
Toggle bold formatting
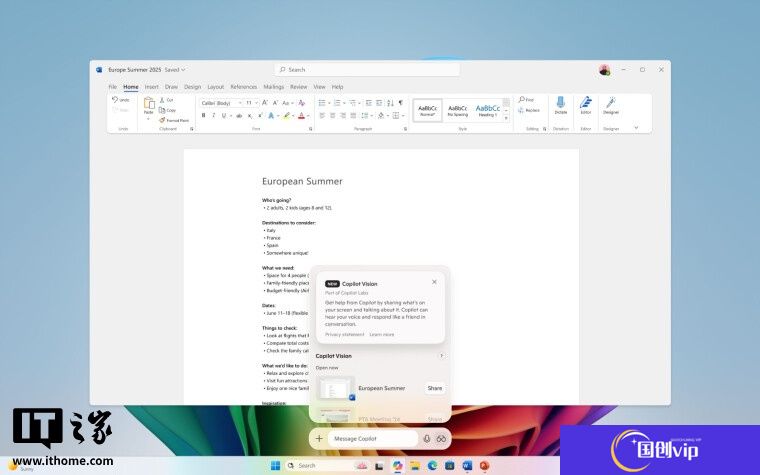click(x=203, y=115)
